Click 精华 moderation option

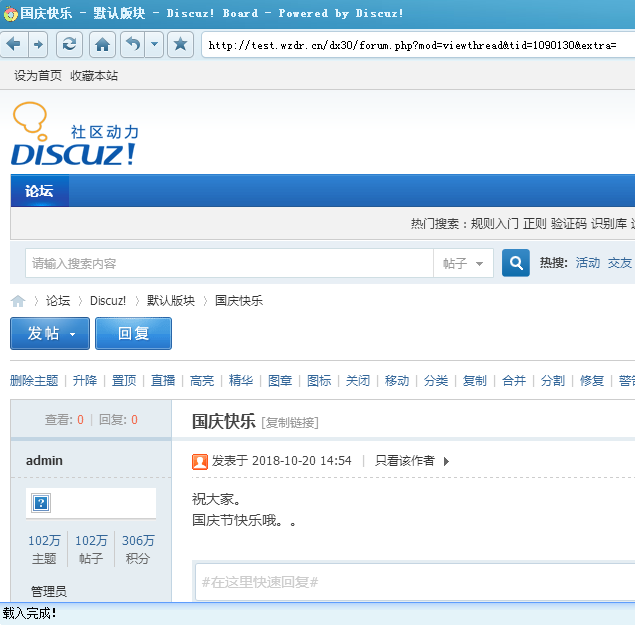241,381
